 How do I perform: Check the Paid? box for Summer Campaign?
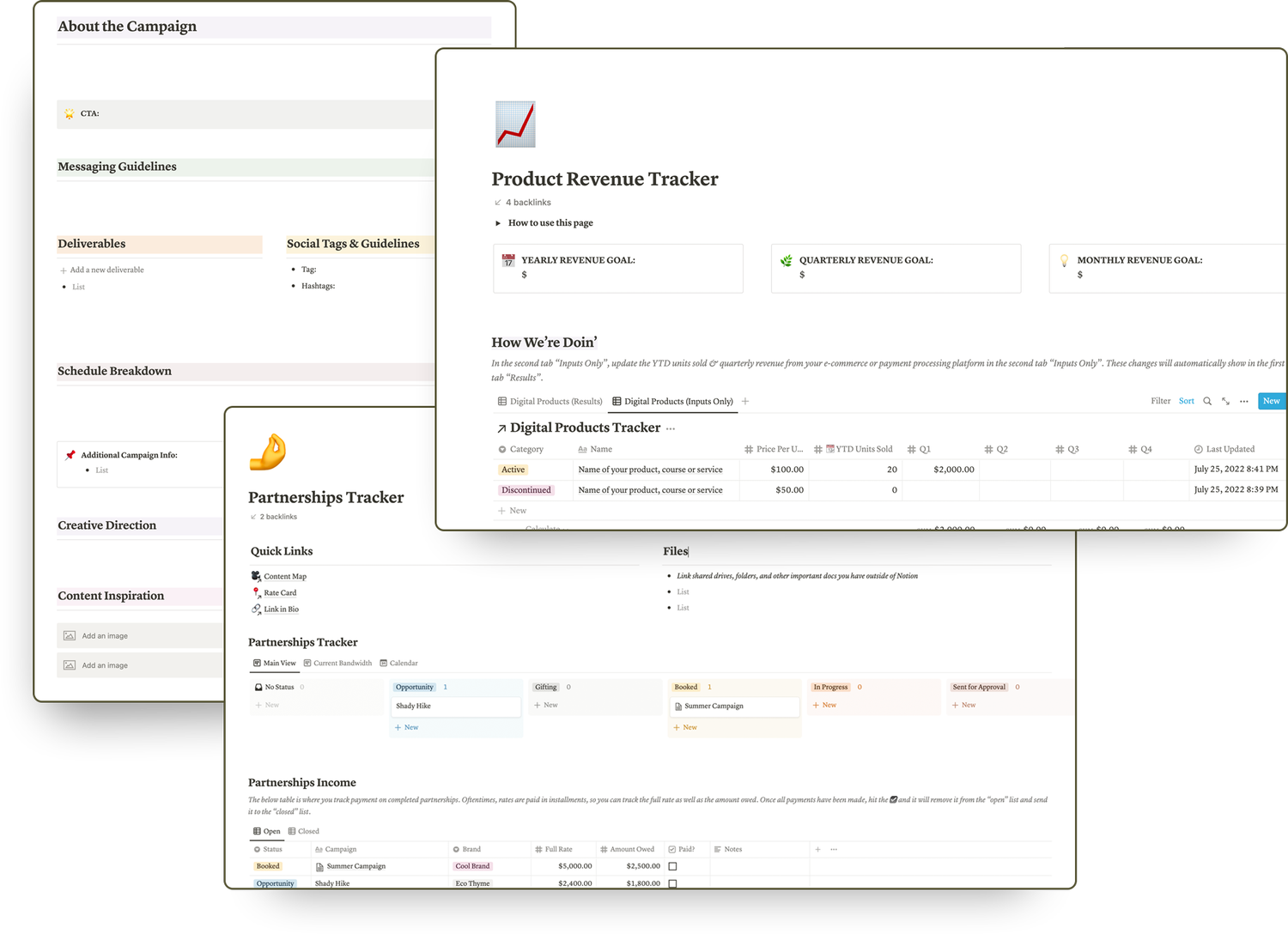[672, 866]
